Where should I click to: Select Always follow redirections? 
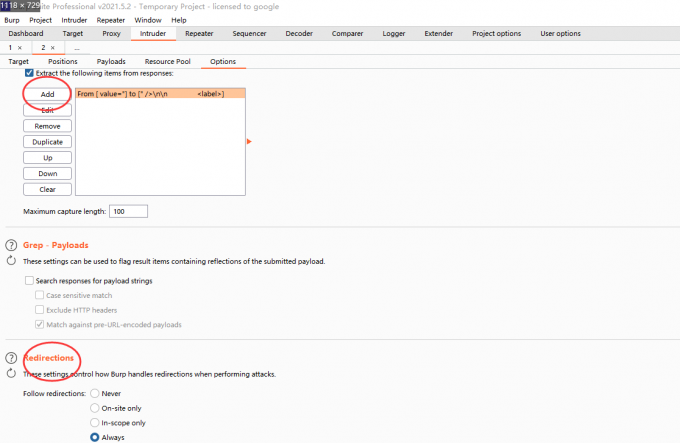pyautogui.click(x=95, y=437)
